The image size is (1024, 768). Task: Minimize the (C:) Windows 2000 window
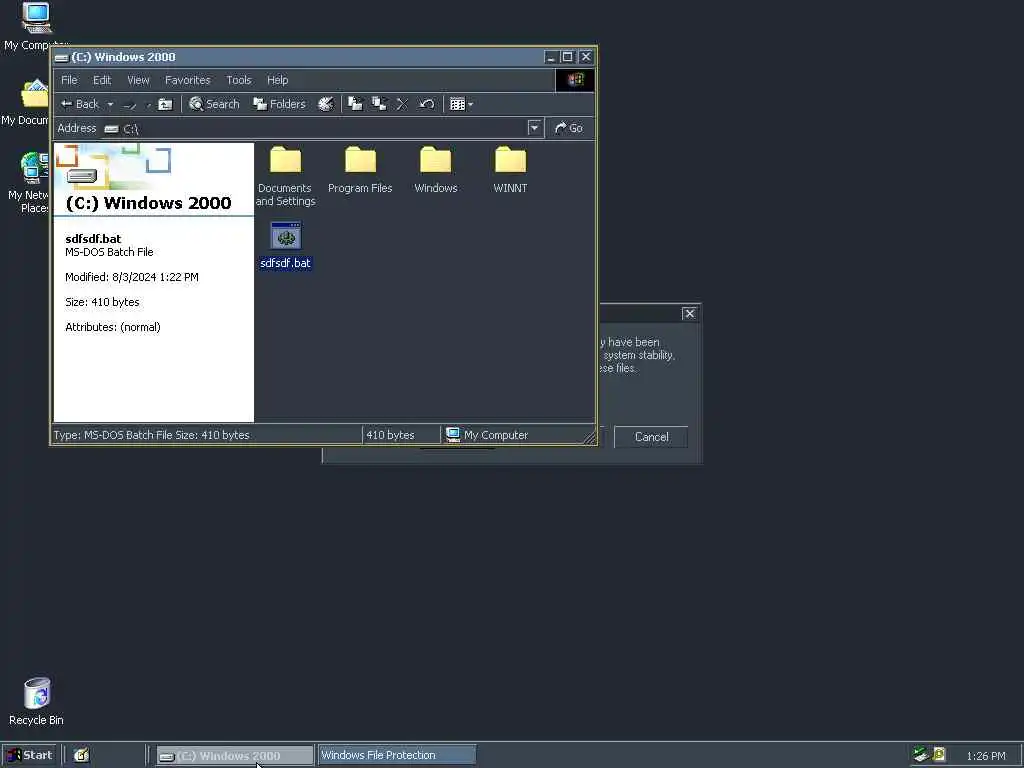click(x=552, y=57)
